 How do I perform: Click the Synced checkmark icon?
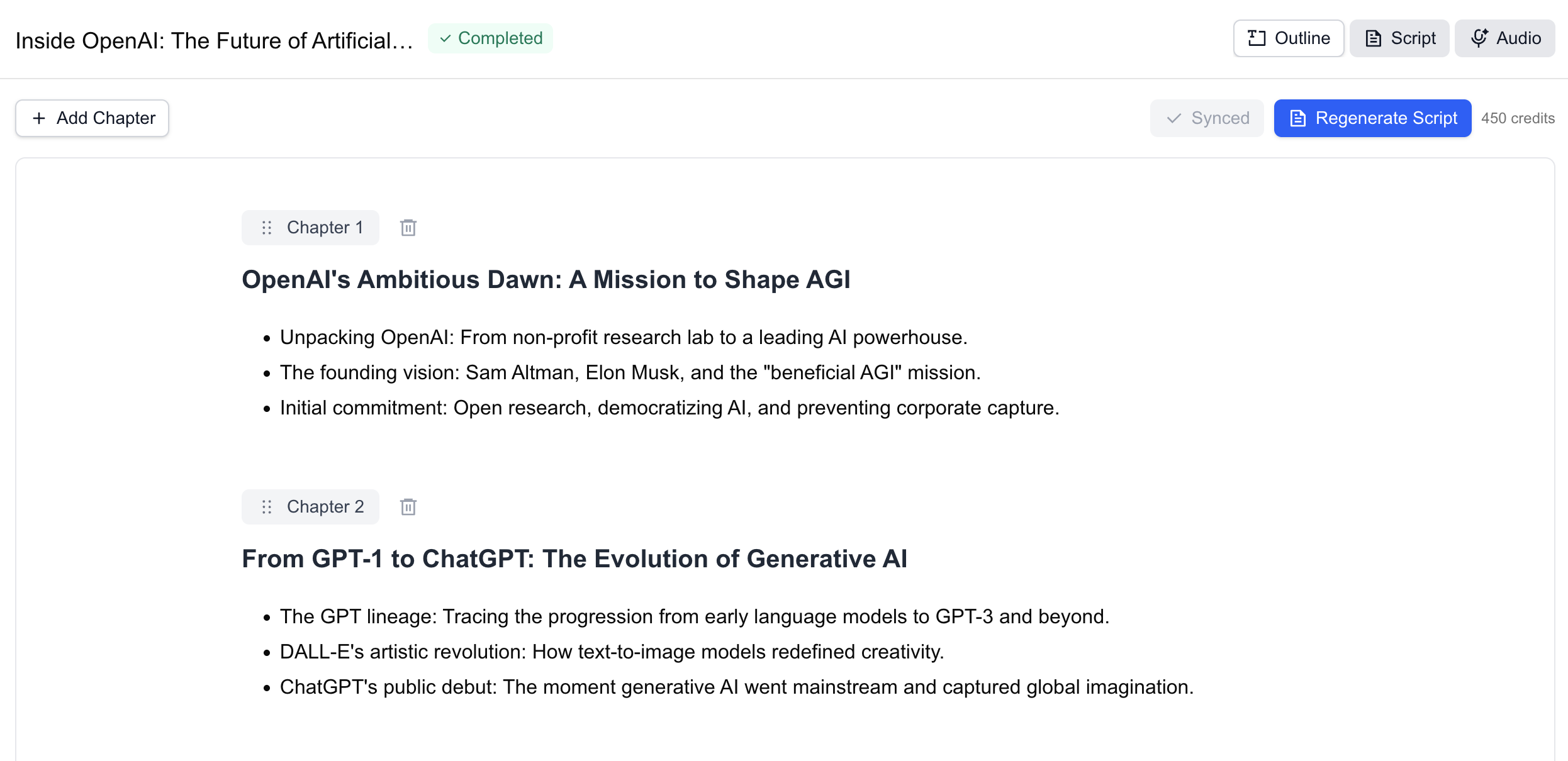1173,118
